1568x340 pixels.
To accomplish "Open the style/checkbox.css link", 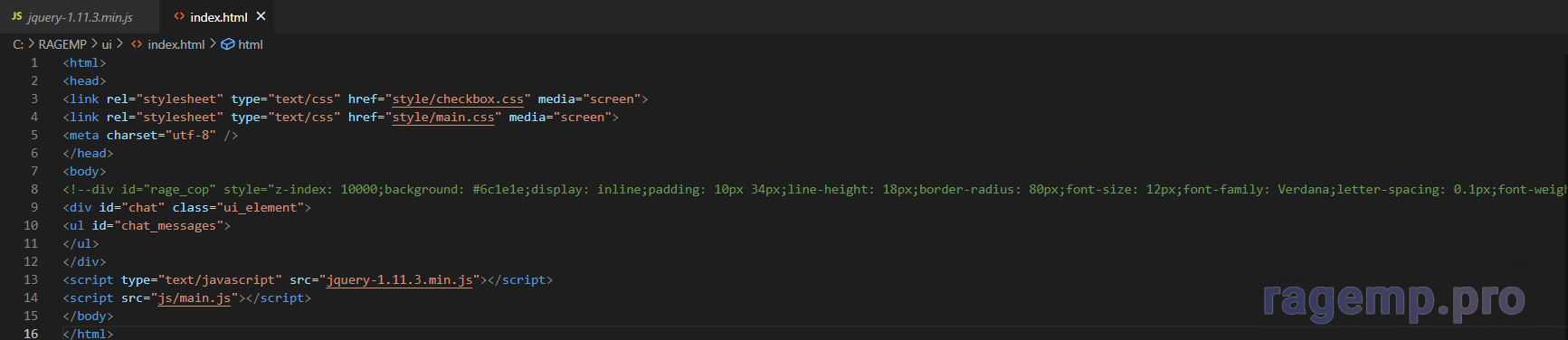I will [458, 99].
